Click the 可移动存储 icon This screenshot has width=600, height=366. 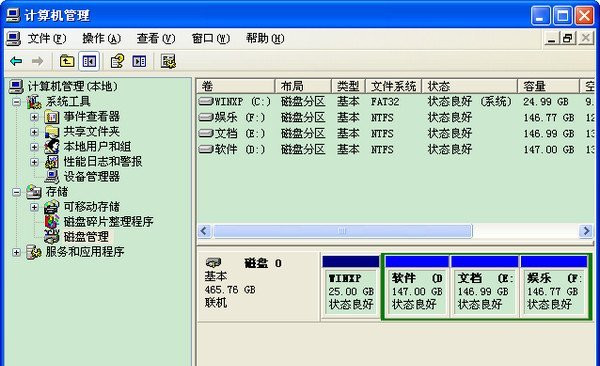[x=52, y=207]
